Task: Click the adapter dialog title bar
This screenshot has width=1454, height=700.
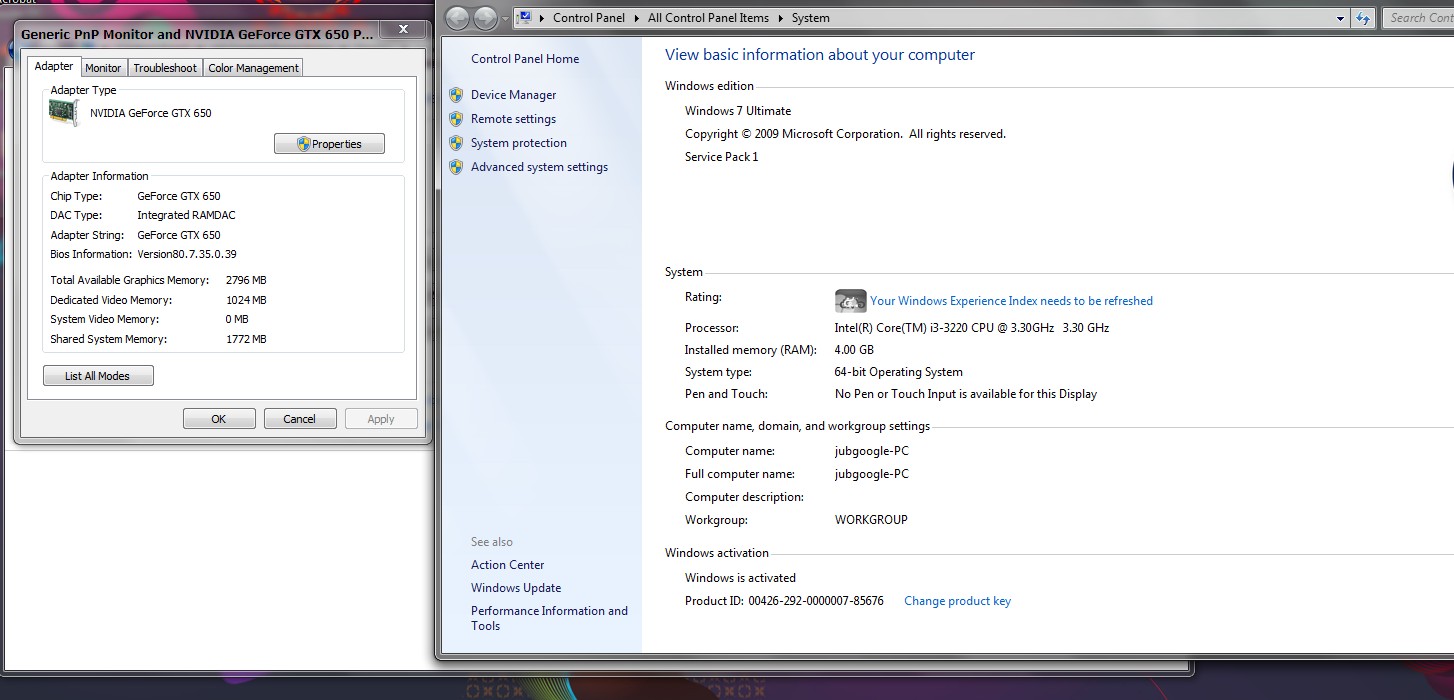Action: click(x=198, y=33)
